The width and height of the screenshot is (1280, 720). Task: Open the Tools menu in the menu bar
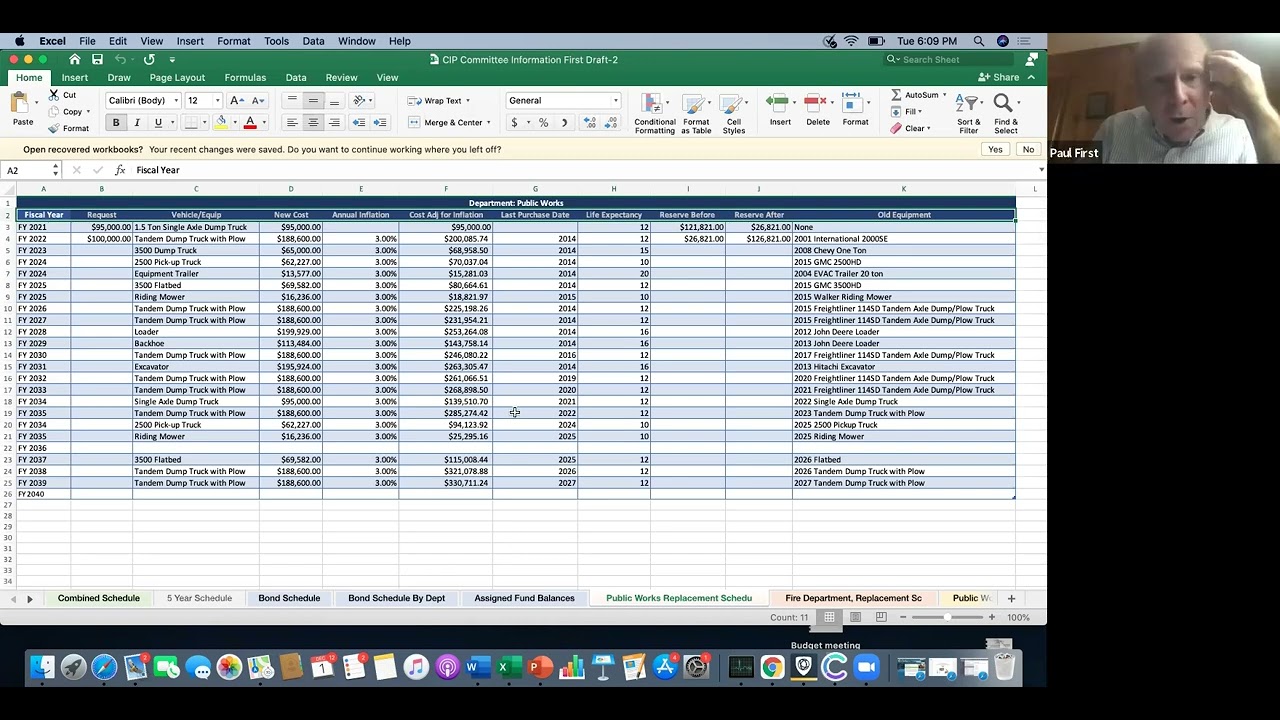[x=276, y=41]
